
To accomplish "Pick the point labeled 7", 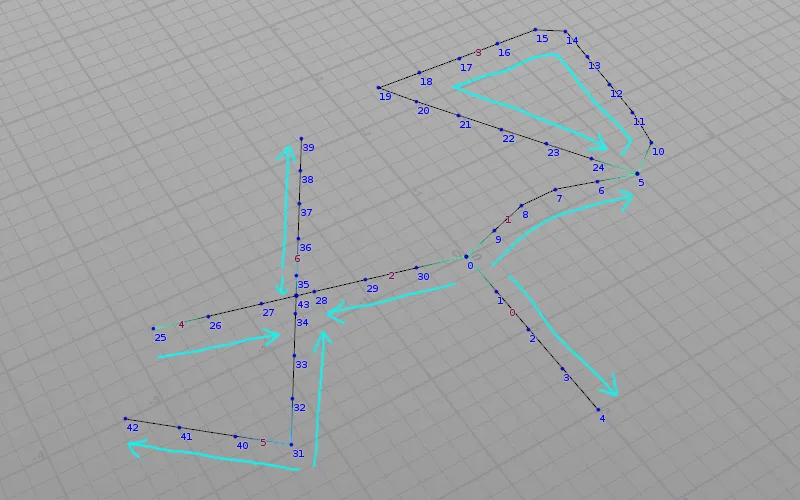I will pos(556,190).
